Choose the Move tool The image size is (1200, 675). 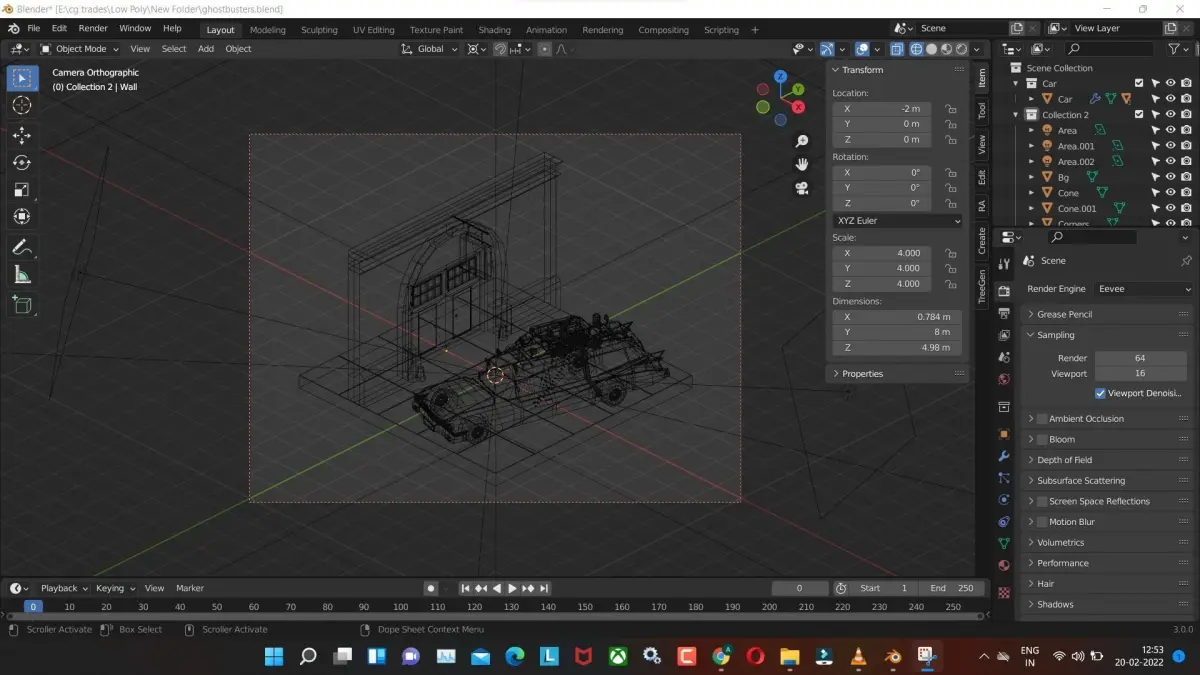point(22,135)
